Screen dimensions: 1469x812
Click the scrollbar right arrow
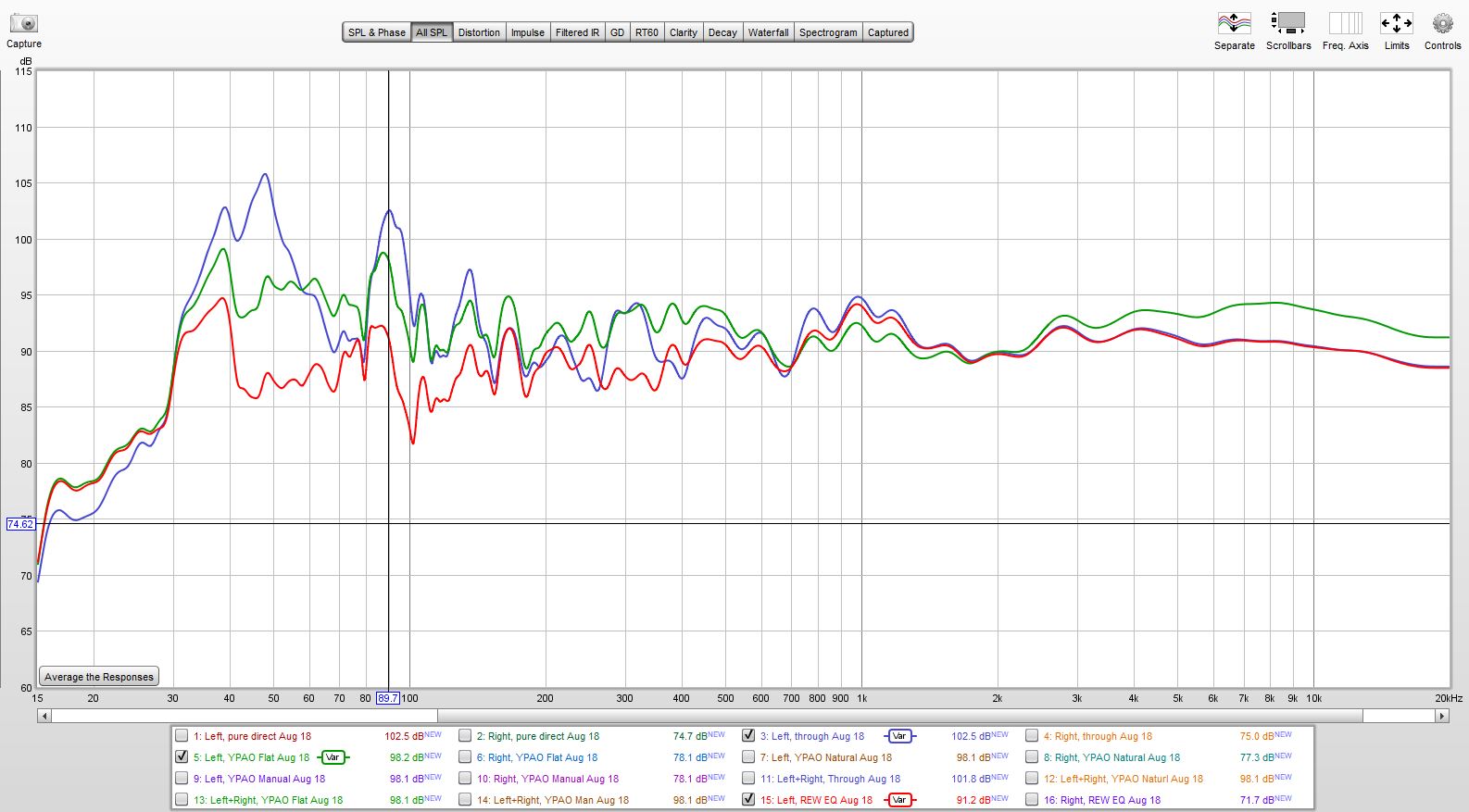tap(1441, 716)
